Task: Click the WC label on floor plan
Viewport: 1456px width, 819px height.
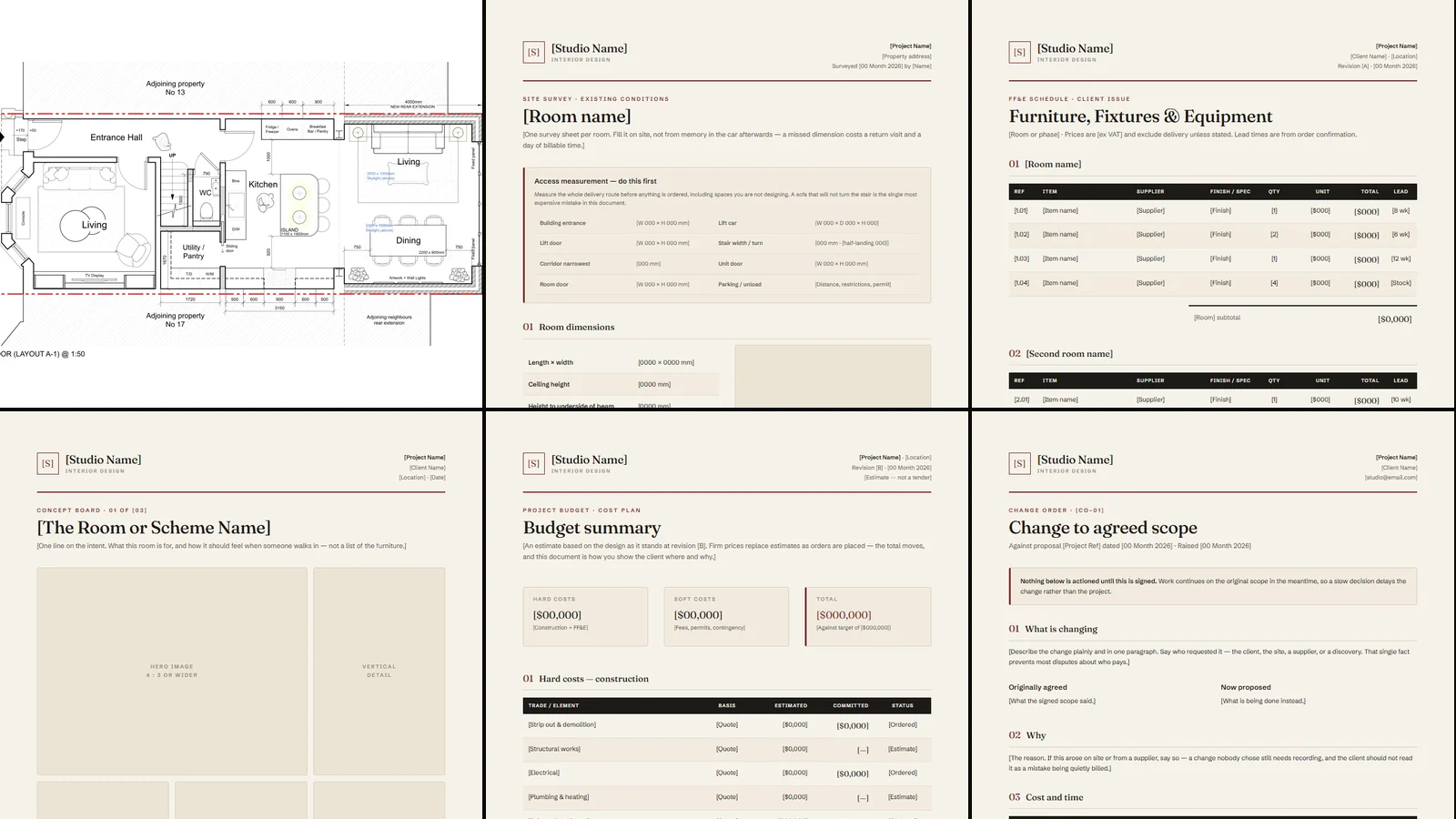Action: tap(206, 193)
